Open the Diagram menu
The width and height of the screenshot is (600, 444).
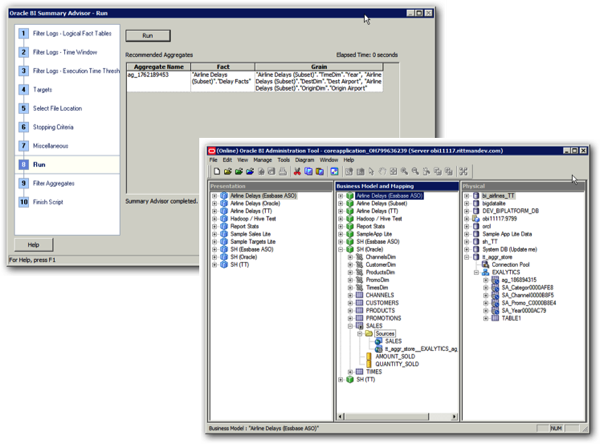click(x=305, y=160)
